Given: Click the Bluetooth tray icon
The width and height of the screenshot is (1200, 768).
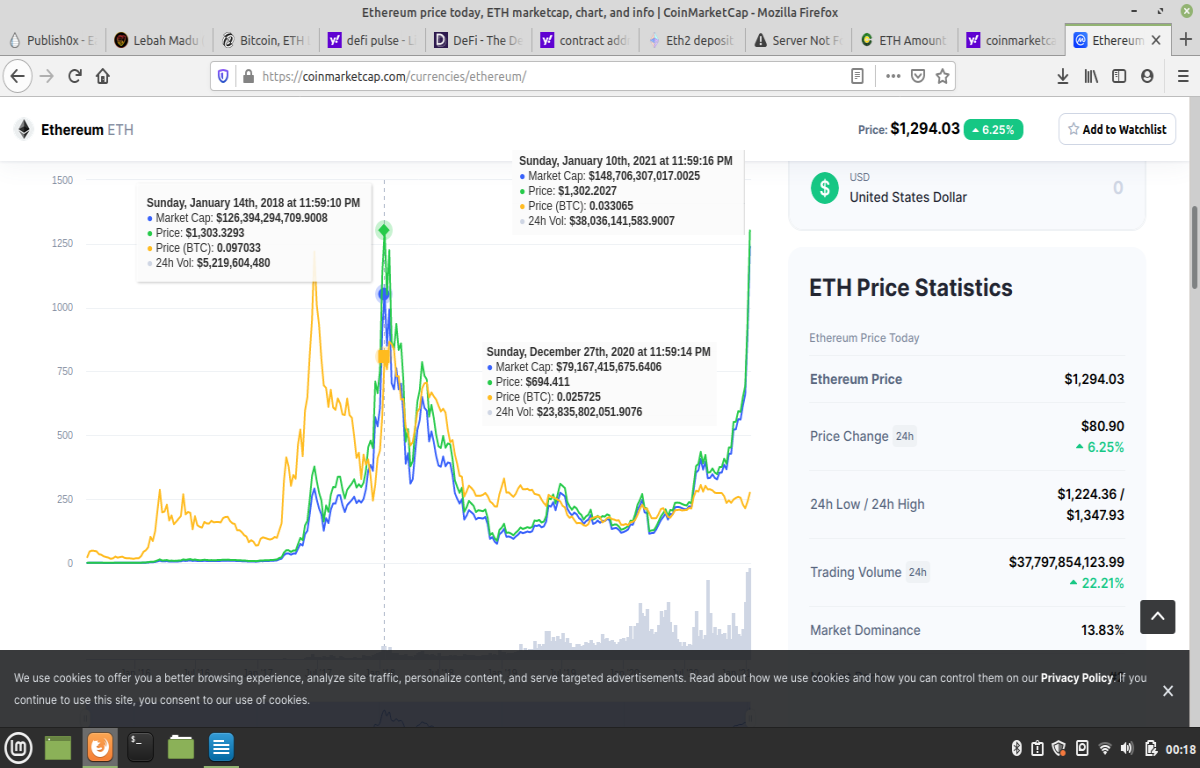Looking at the screenshot, I should click(x=1016, y=748).
